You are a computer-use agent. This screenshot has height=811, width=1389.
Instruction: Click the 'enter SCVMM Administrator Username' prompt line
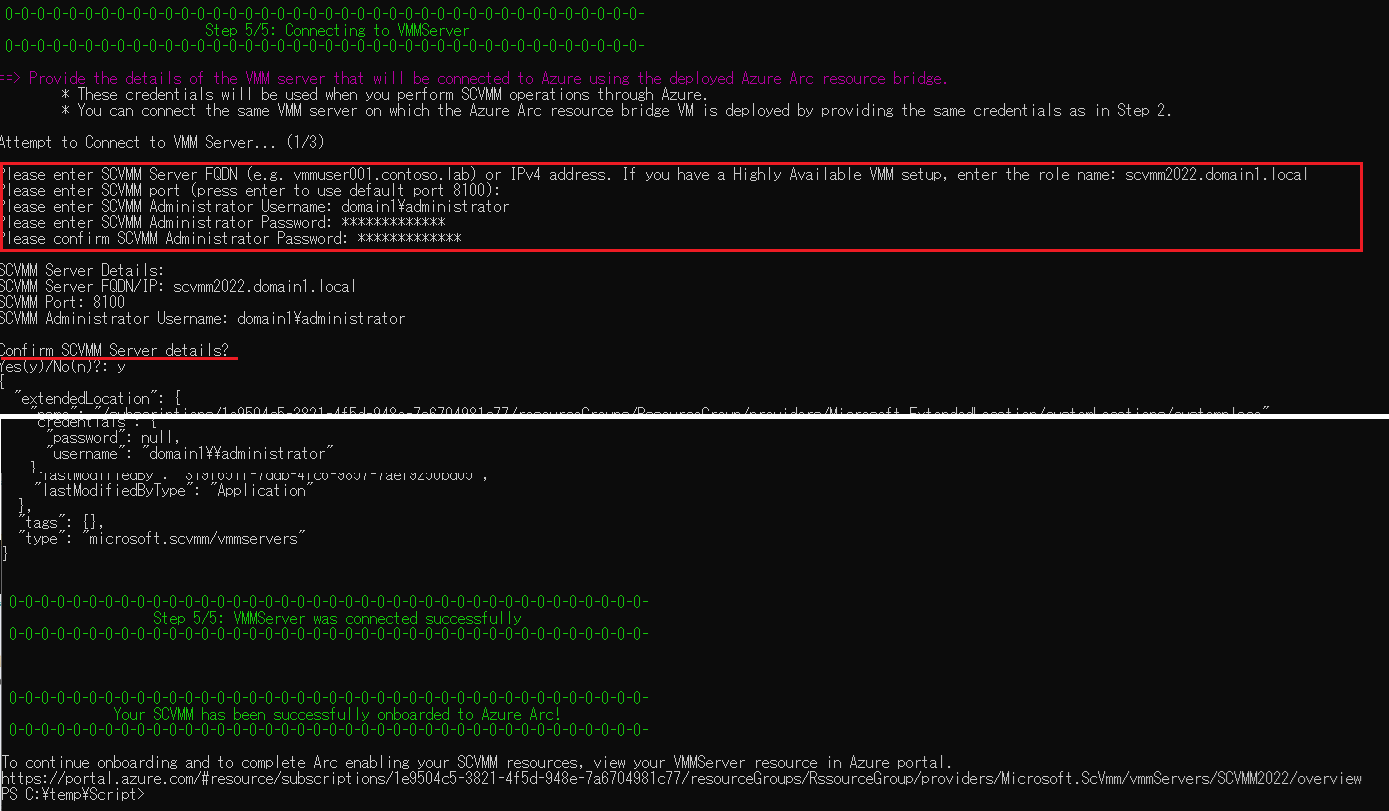coord(255,207)
